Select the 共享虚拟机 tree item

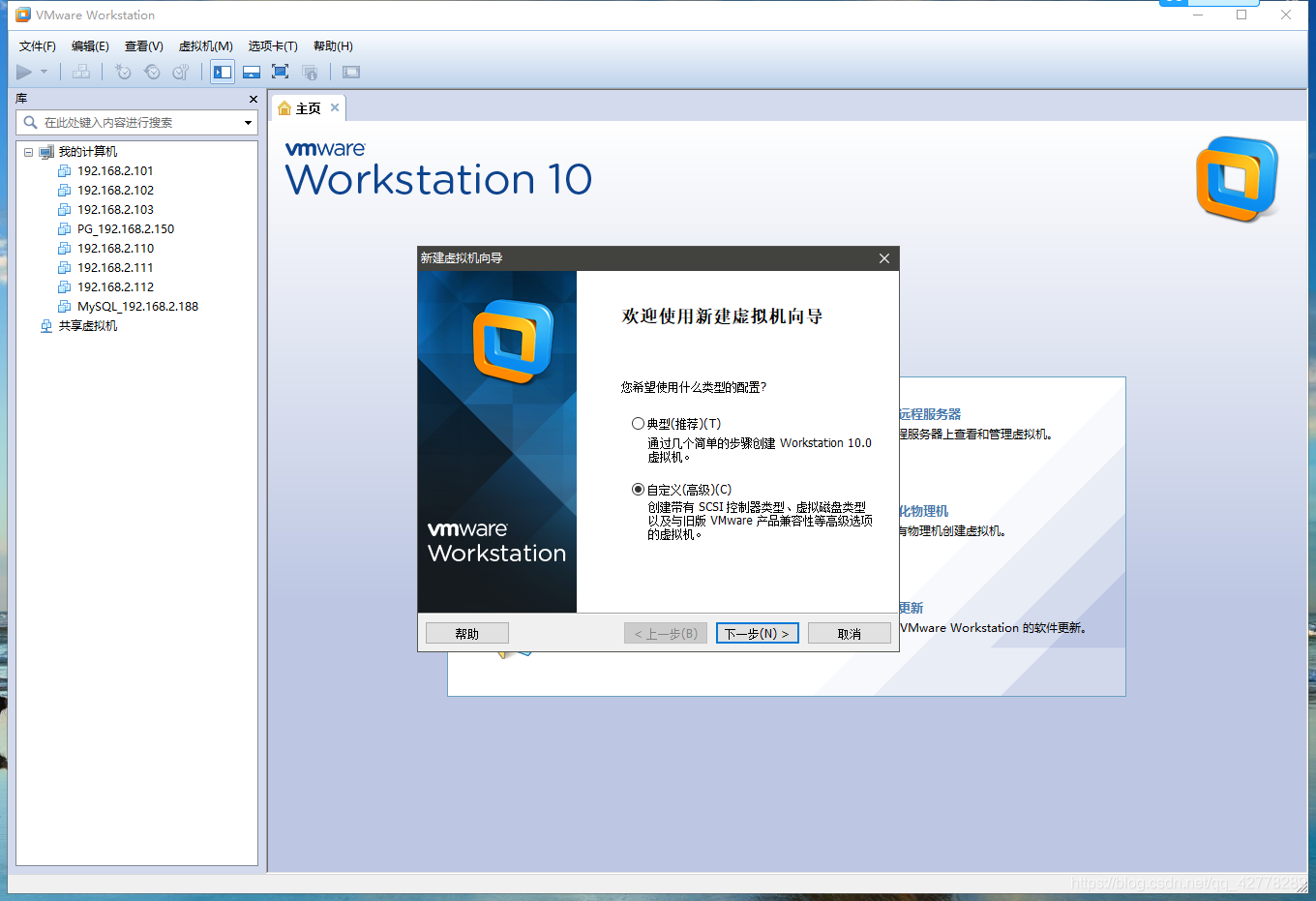coord(87,326)
